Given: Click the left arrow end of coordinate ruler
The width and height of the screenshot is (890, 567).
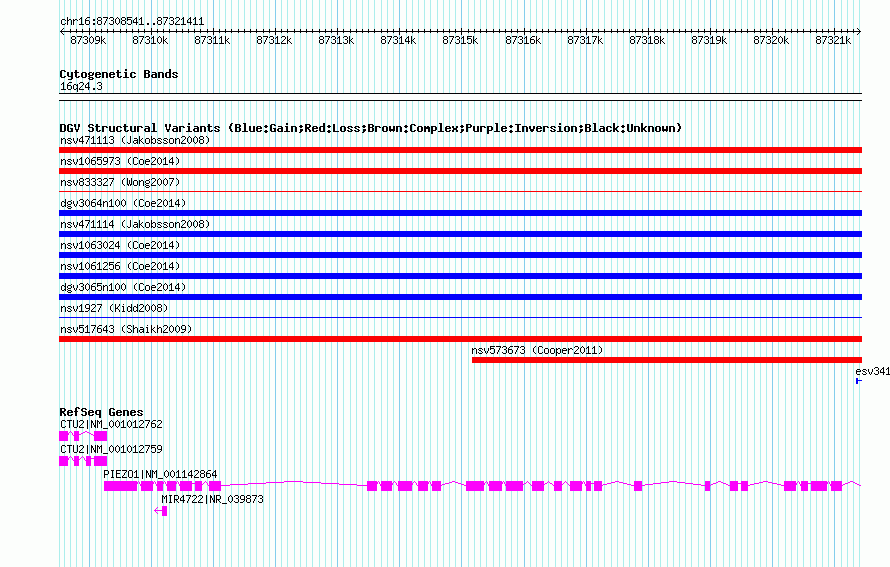Looking at the screenshot, I should [x=62, y=31].
